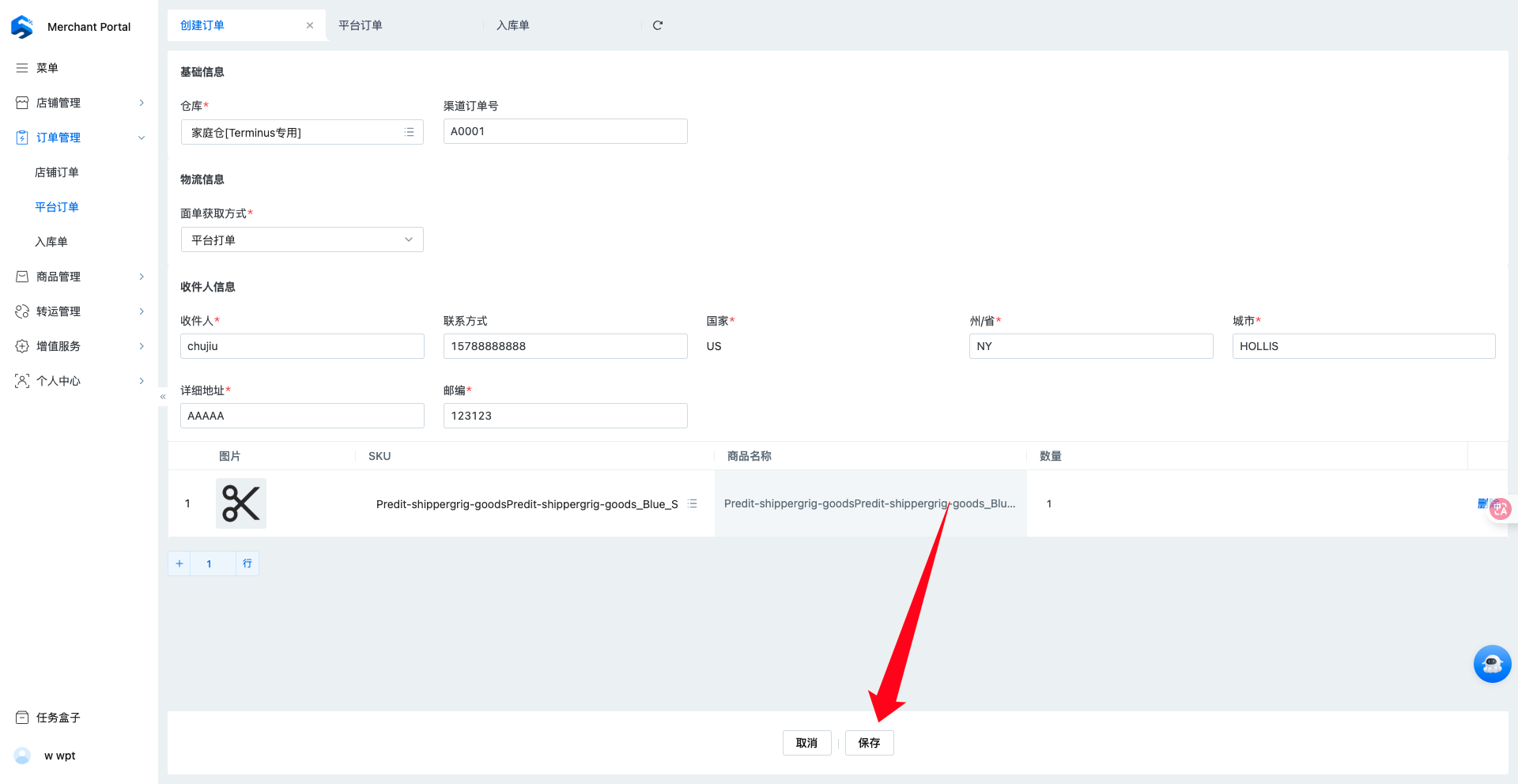Close the 创建订单 tab
The height and width of the screenshot is (784, 1518).
point(310,25)
